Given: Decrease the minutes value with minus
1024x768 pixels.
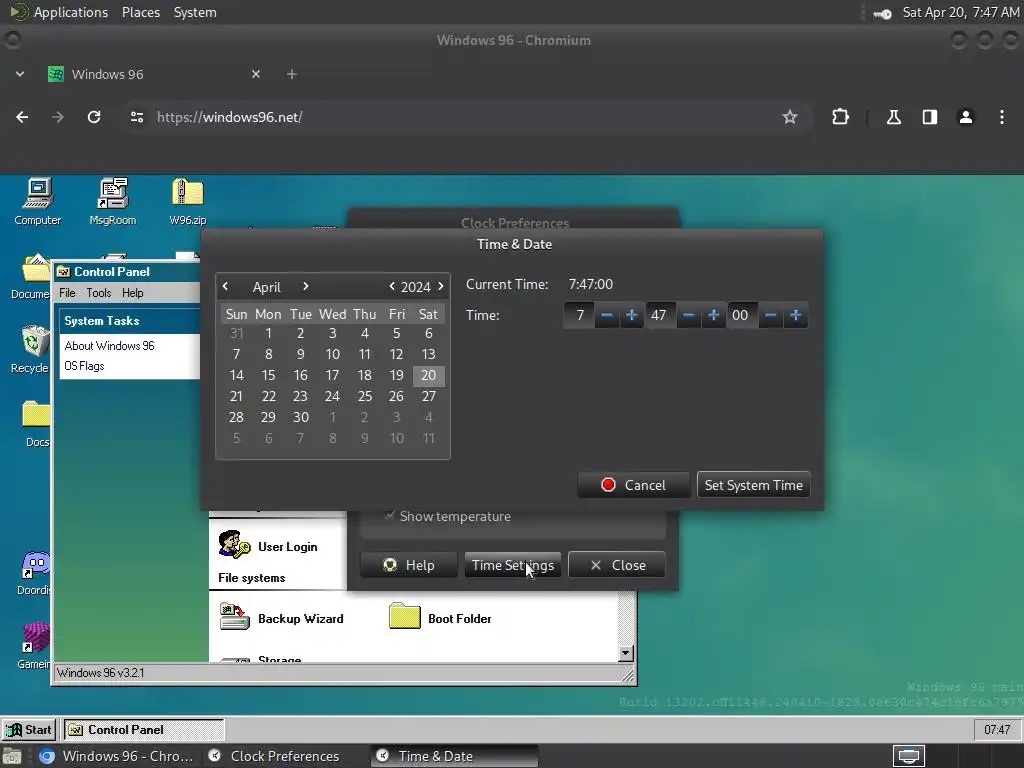Looking at the screenshot, I should tap(688, 315).
